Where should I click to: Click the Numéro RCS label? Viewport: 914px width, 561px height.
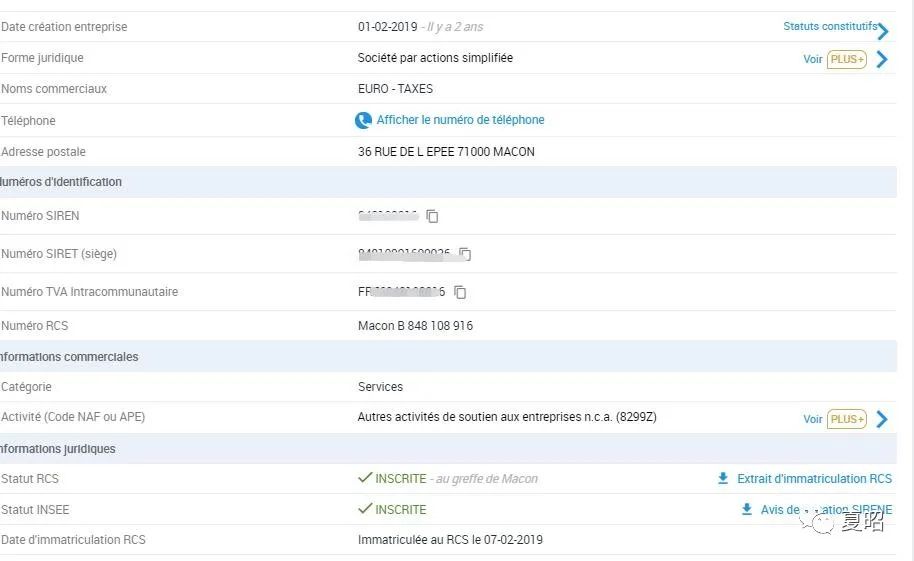click(34, 325)
